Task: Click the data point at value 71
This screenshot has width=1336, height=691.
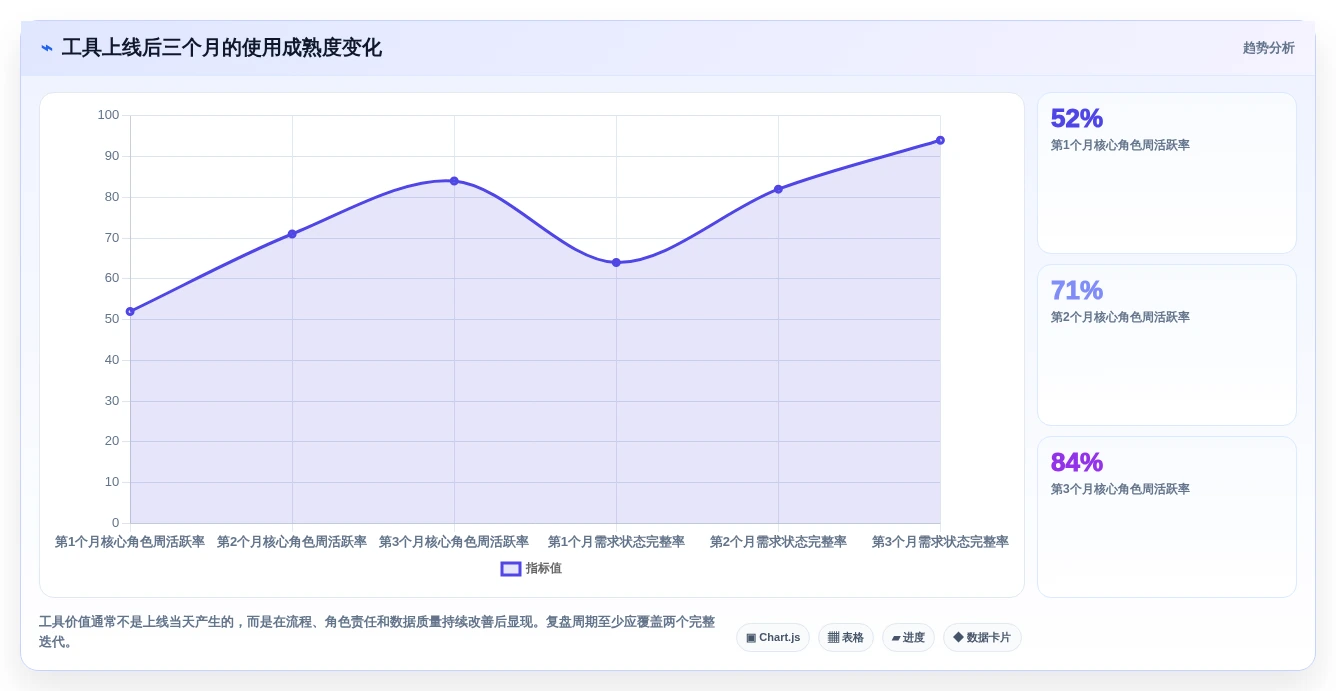Action: [292, 234]
